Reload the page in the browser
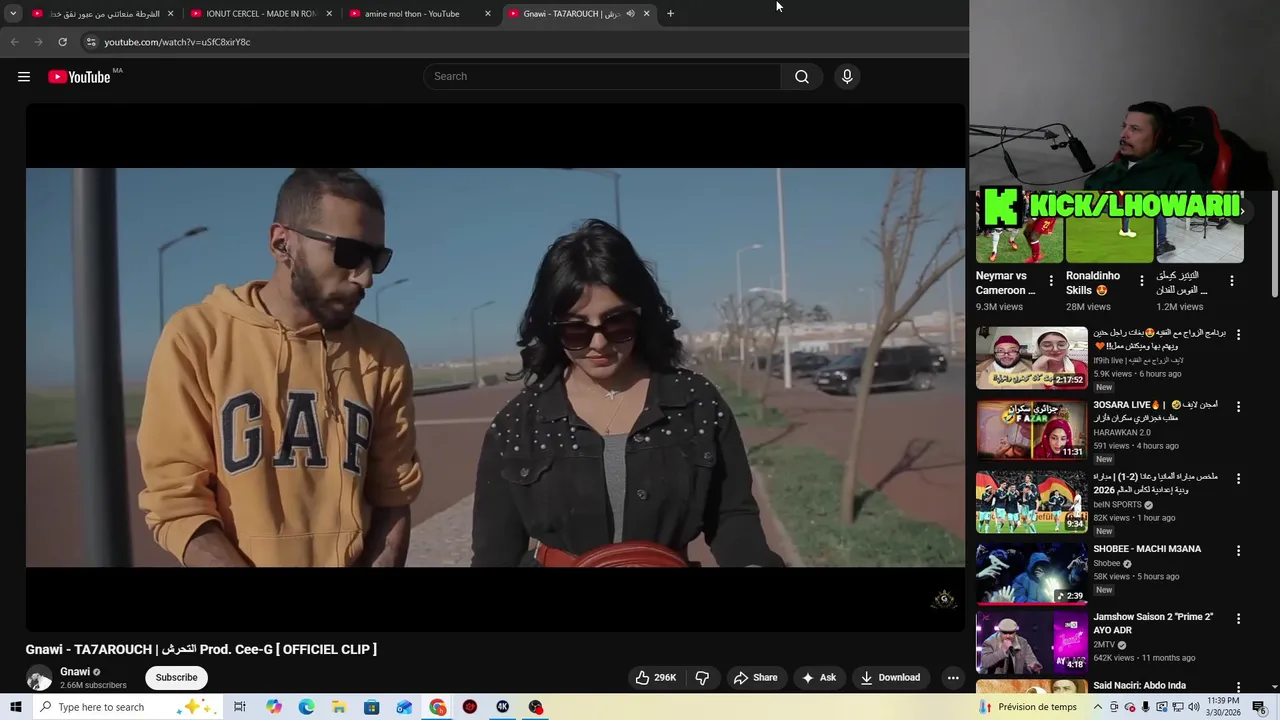The width and height of the screenshot is (1280, 720). point(62,42)
